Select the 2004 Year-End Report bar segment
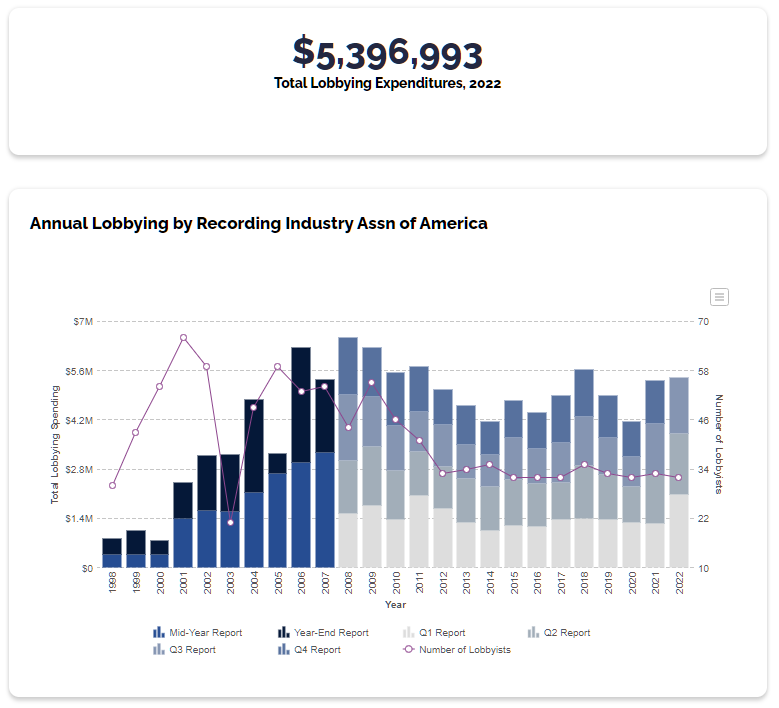The image size is (779, 708). click(254, 446)
